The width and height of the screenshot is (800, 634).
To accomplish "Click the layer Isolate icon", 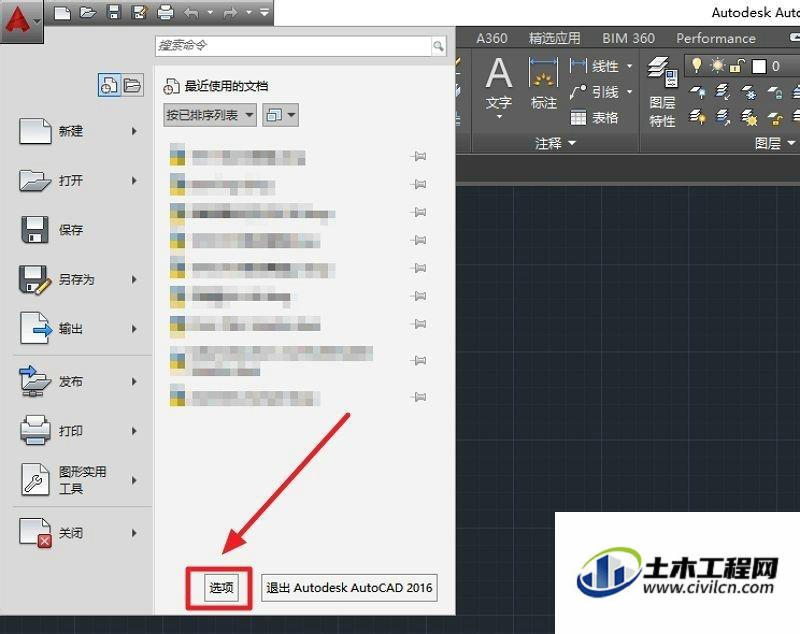I will (x=722, y=92).
